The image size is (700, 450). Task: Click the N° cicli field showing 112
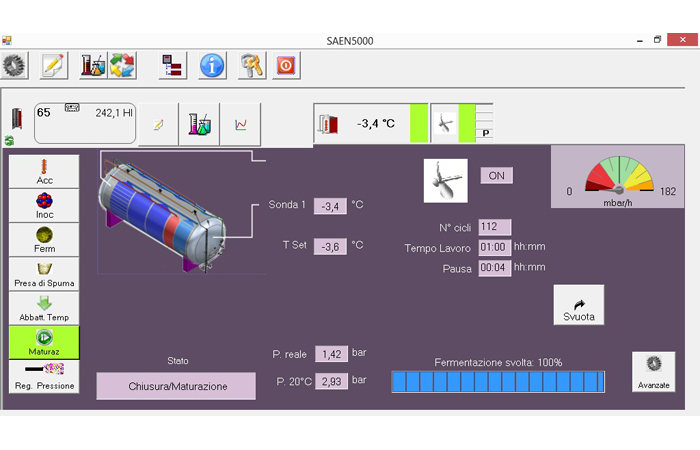tap(495, 227)
